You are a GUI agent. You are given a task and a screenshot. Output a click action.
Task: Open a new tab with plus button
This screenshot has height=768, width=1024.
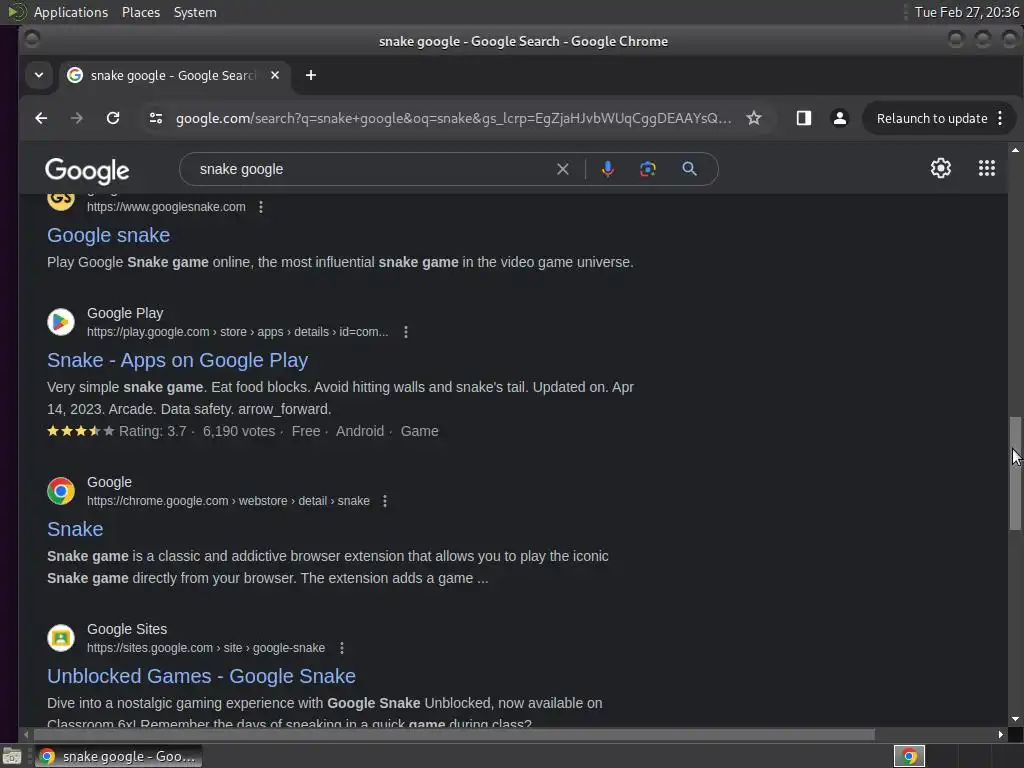(x=311, y=75)
